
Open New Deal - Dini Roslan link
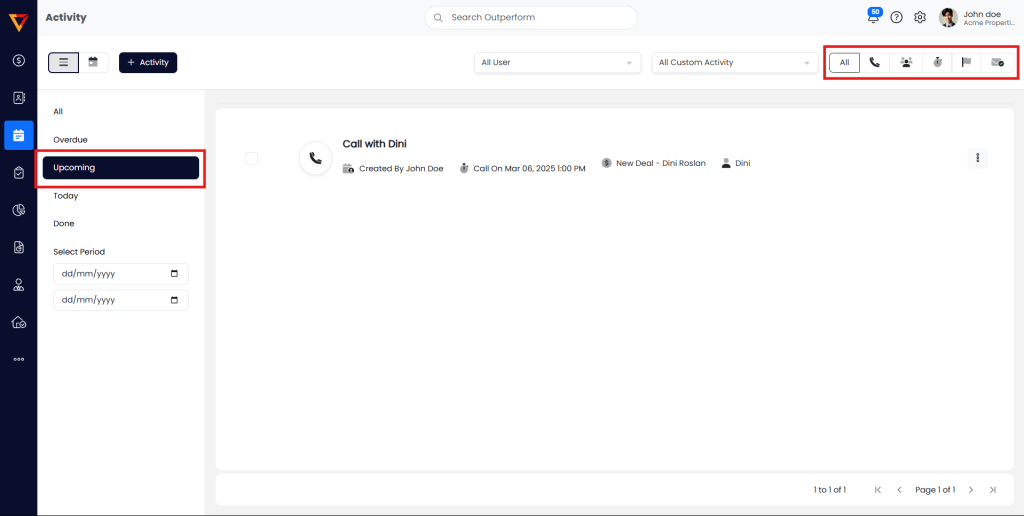659,163
